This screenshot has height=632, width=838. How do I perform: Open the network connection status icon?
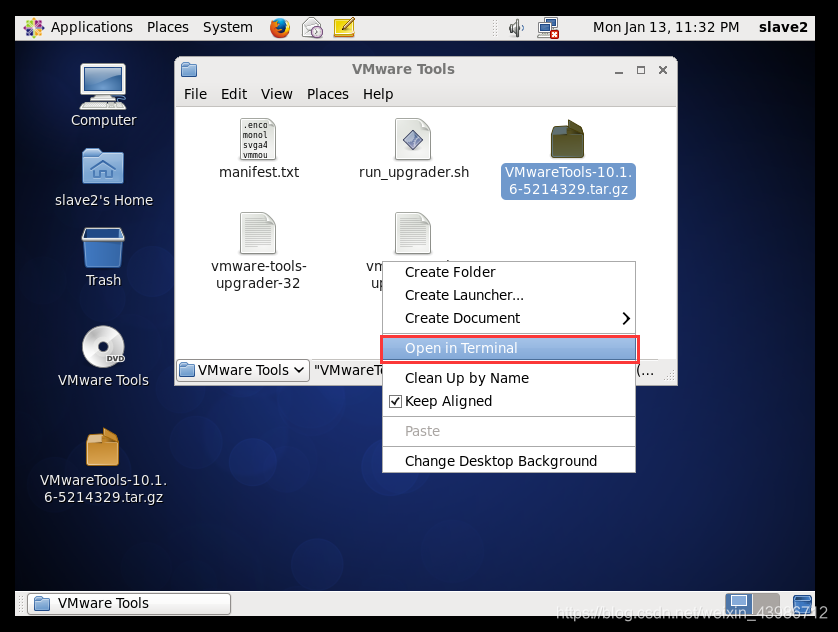tap(548, 28)
